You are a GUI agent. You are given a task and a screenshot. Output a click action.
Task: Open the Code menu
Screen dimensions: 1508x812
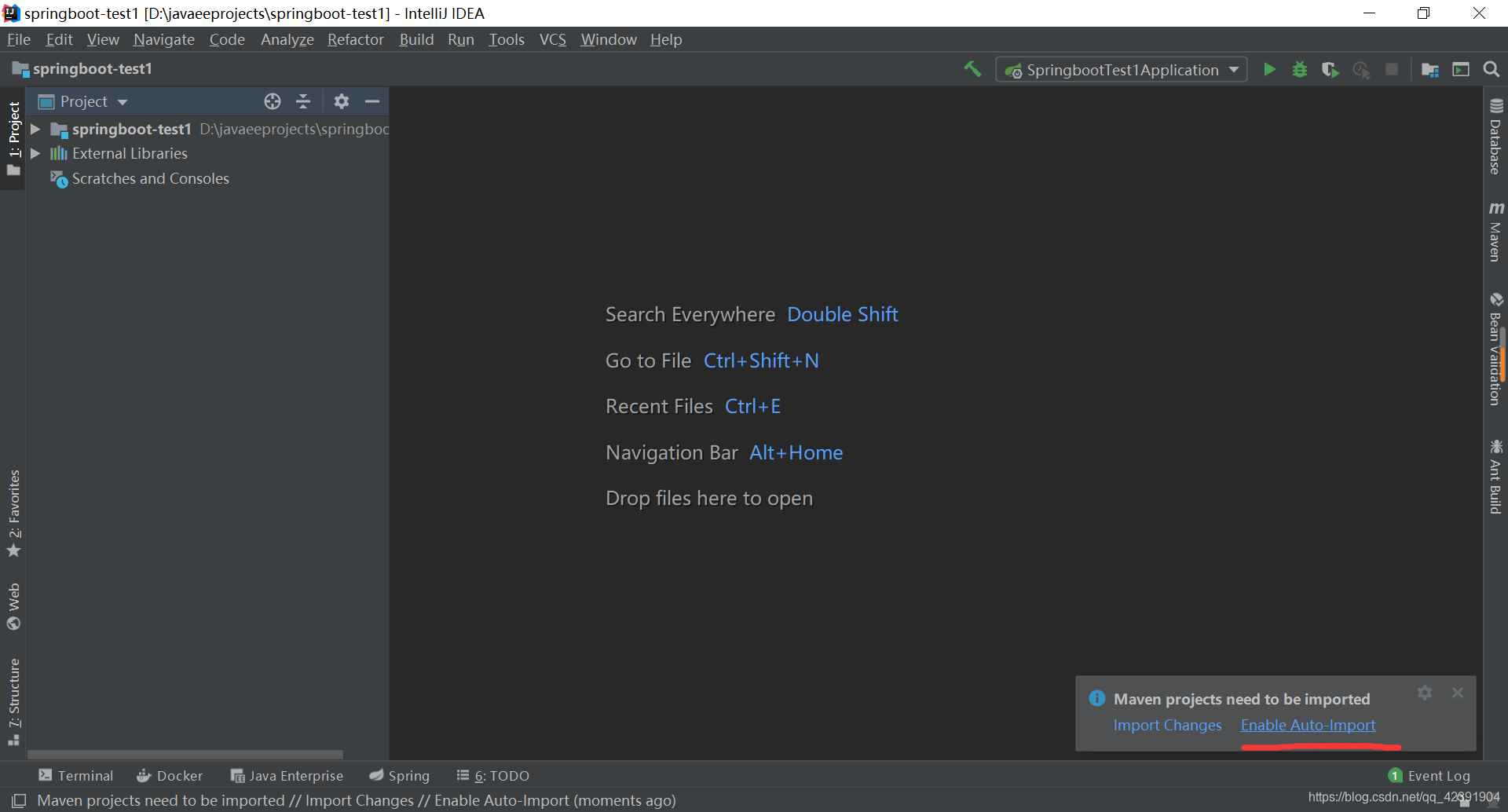tap(227, 39)
